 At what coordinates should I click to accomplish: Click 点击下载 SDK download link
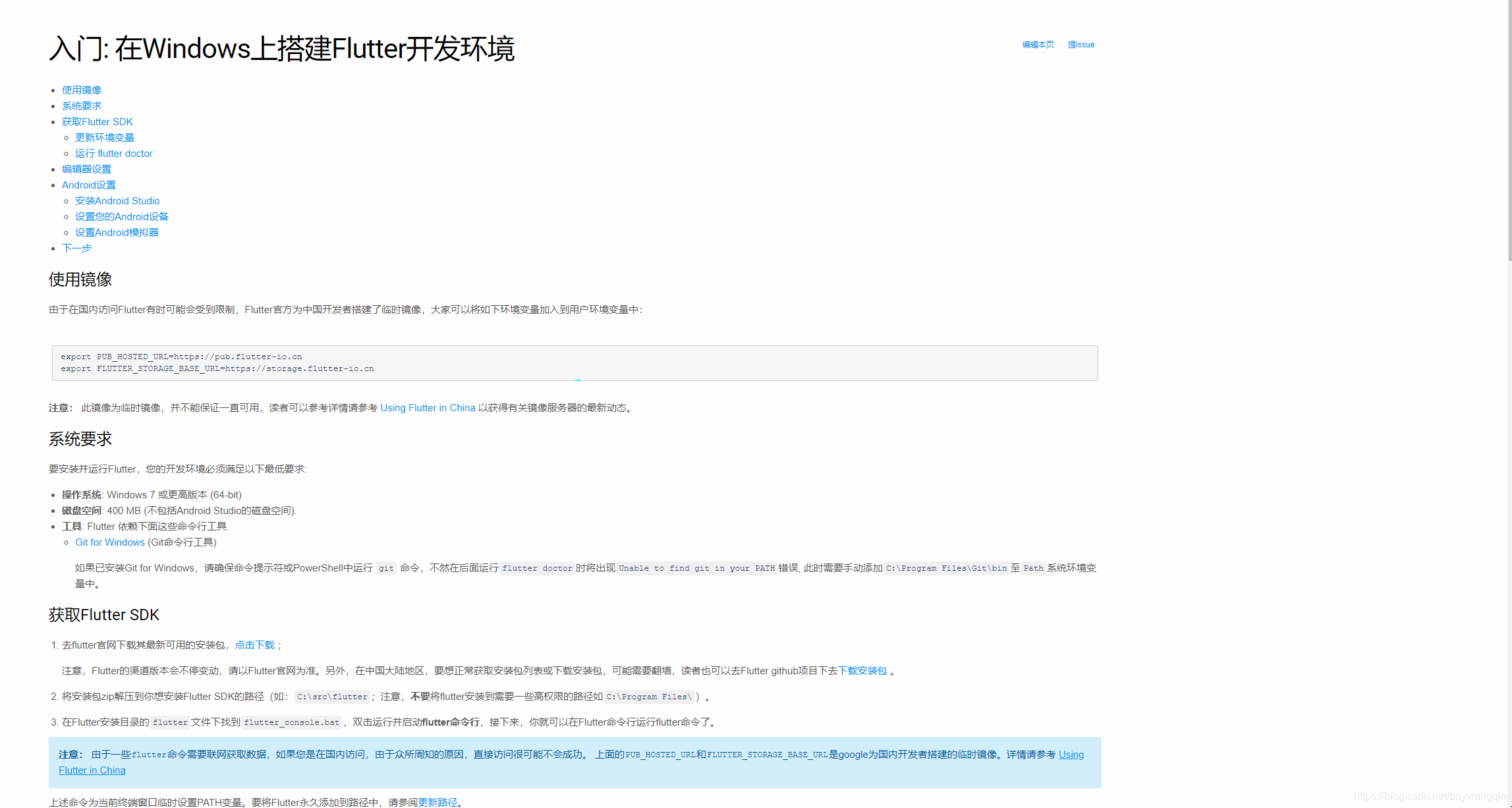tap(254, 645)
